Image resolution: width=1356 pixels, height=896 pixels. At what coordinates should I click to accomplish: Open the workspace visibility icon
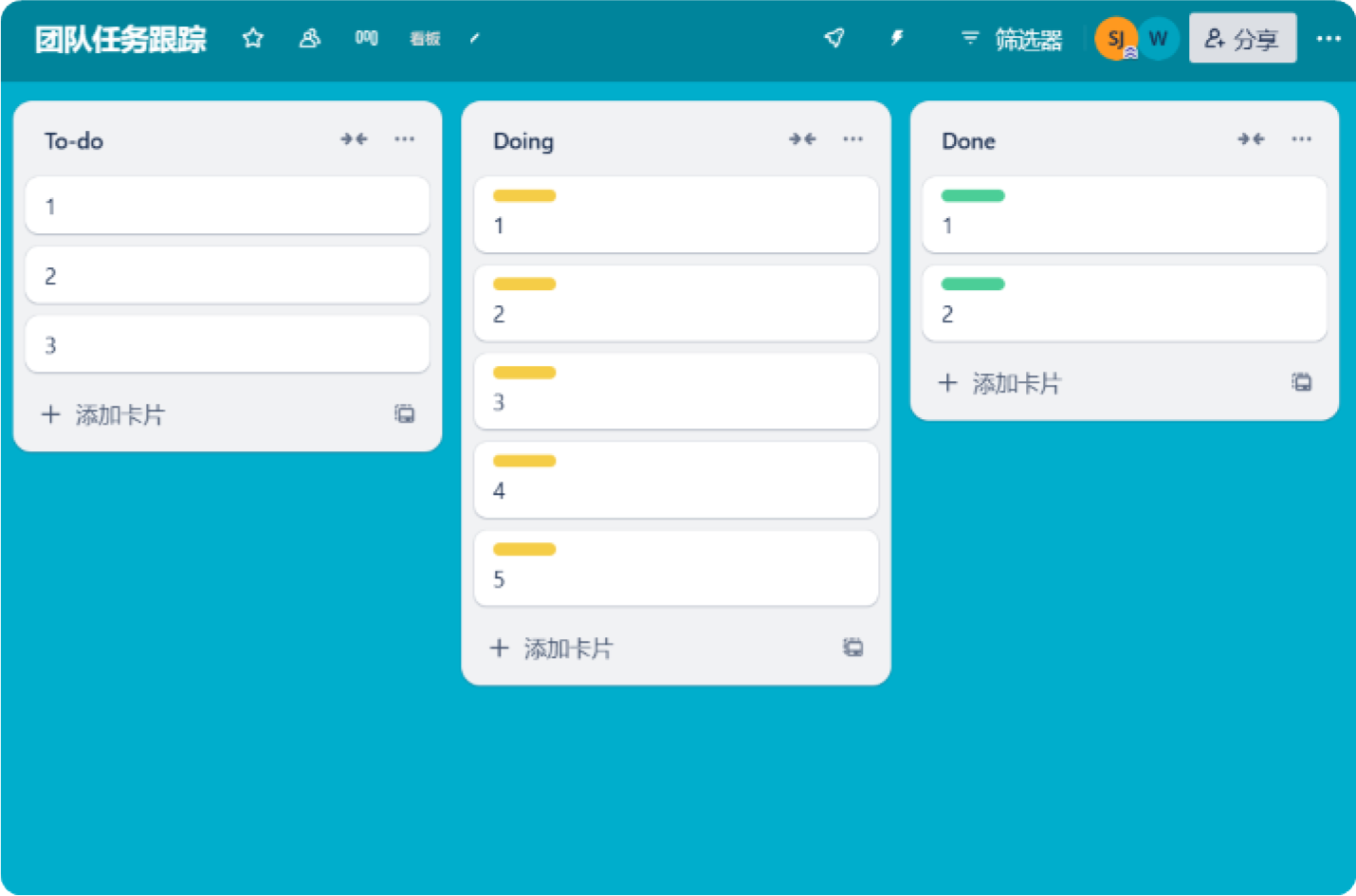(309, 39)
